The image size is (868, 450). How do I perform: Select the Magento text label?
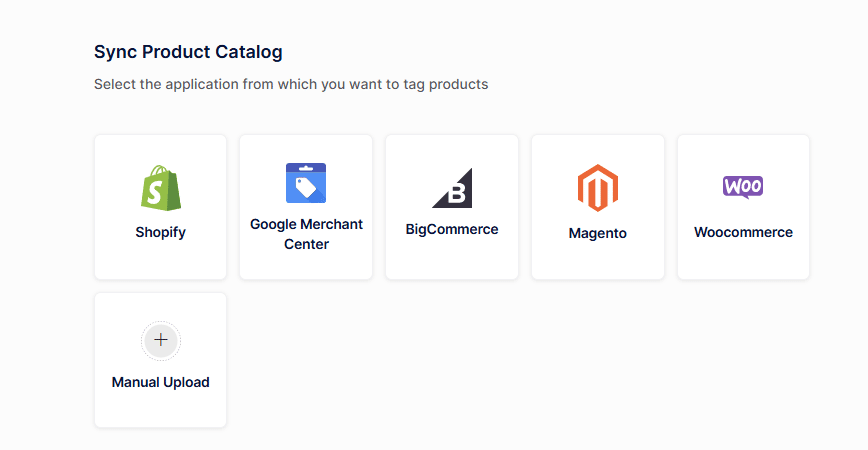597,233
